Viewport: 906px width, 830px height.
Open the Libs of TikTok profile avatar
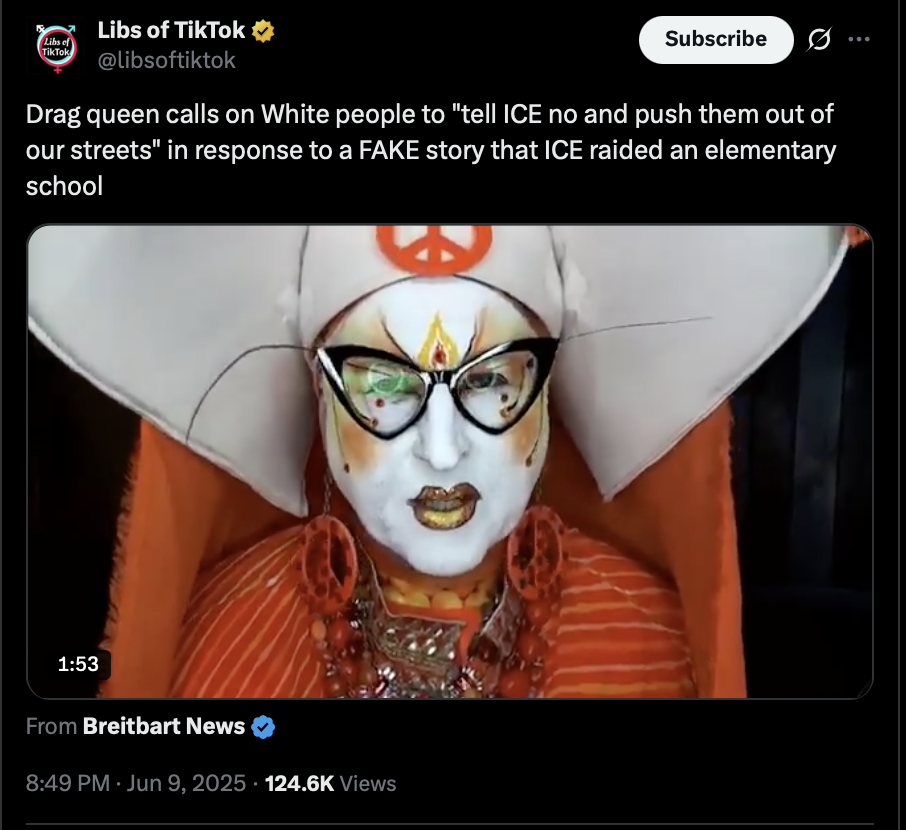pos(57,48)
